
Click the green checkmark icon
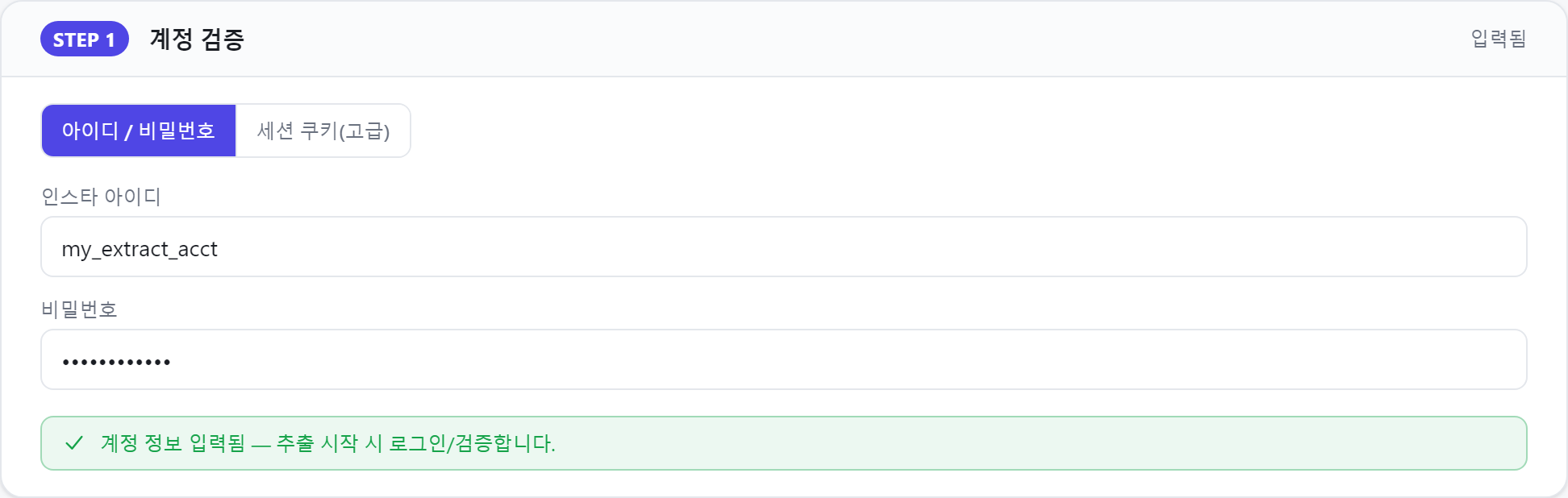74,443
